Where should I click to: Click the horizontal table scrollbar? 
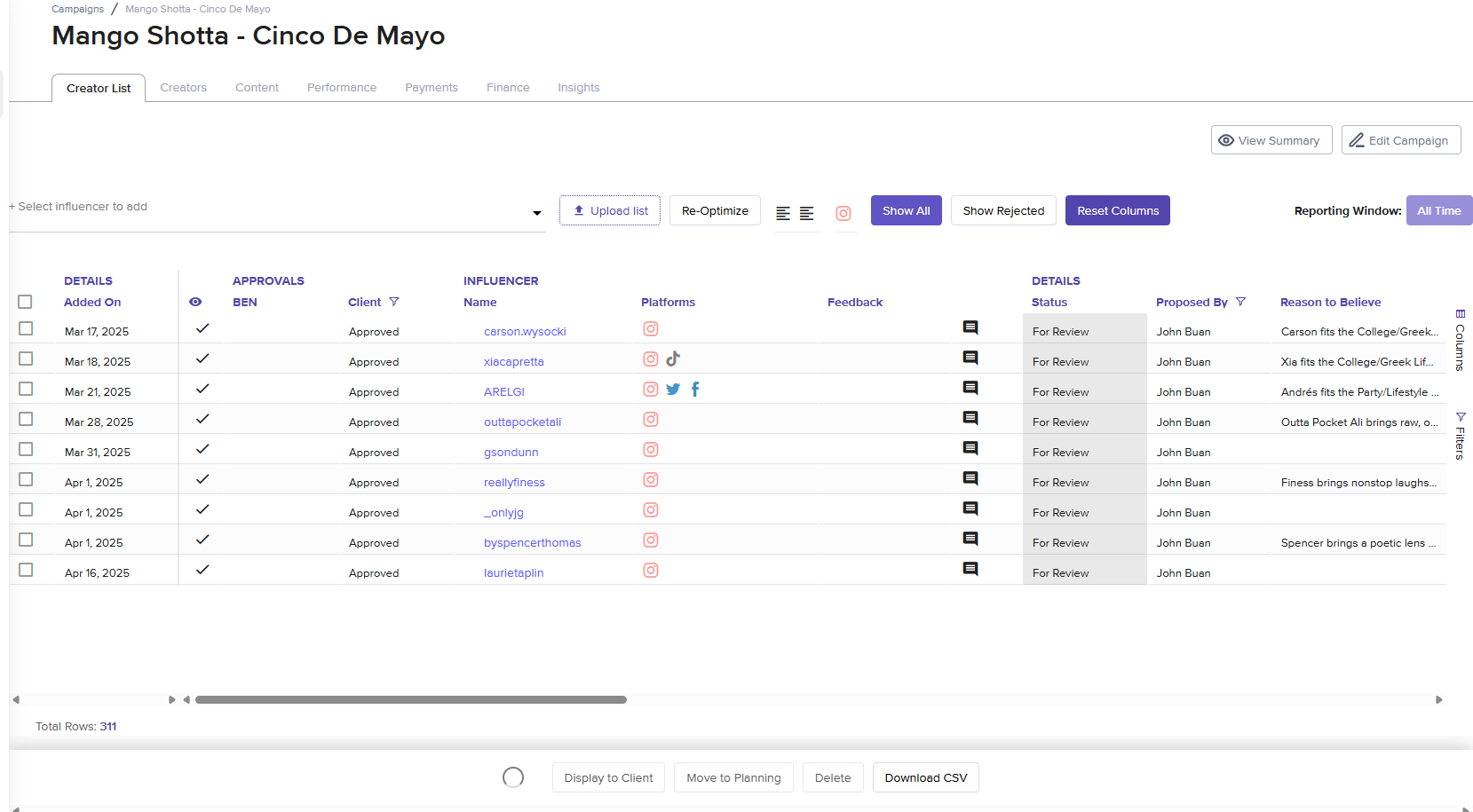tap(410, 699)
